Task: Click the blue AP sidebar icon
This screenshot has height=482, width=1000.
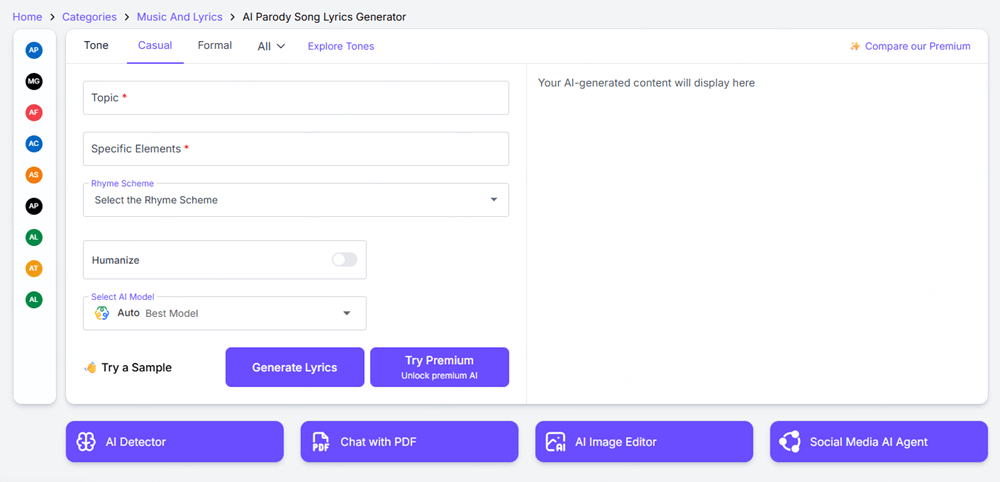Action: click(x=34, y=50)
